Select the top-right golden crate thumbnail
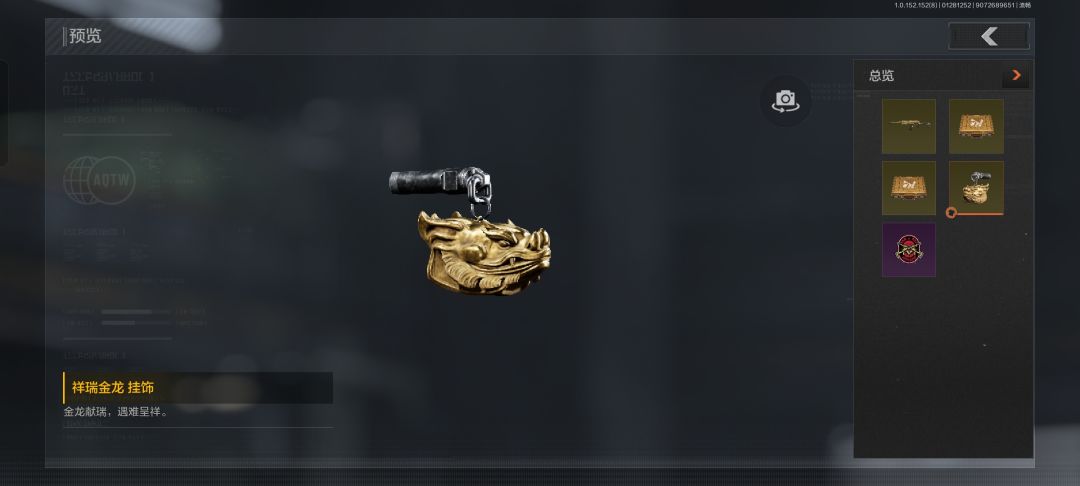Image resolution: width=1080 pixels, height=486 pixels. pos(976,126)
